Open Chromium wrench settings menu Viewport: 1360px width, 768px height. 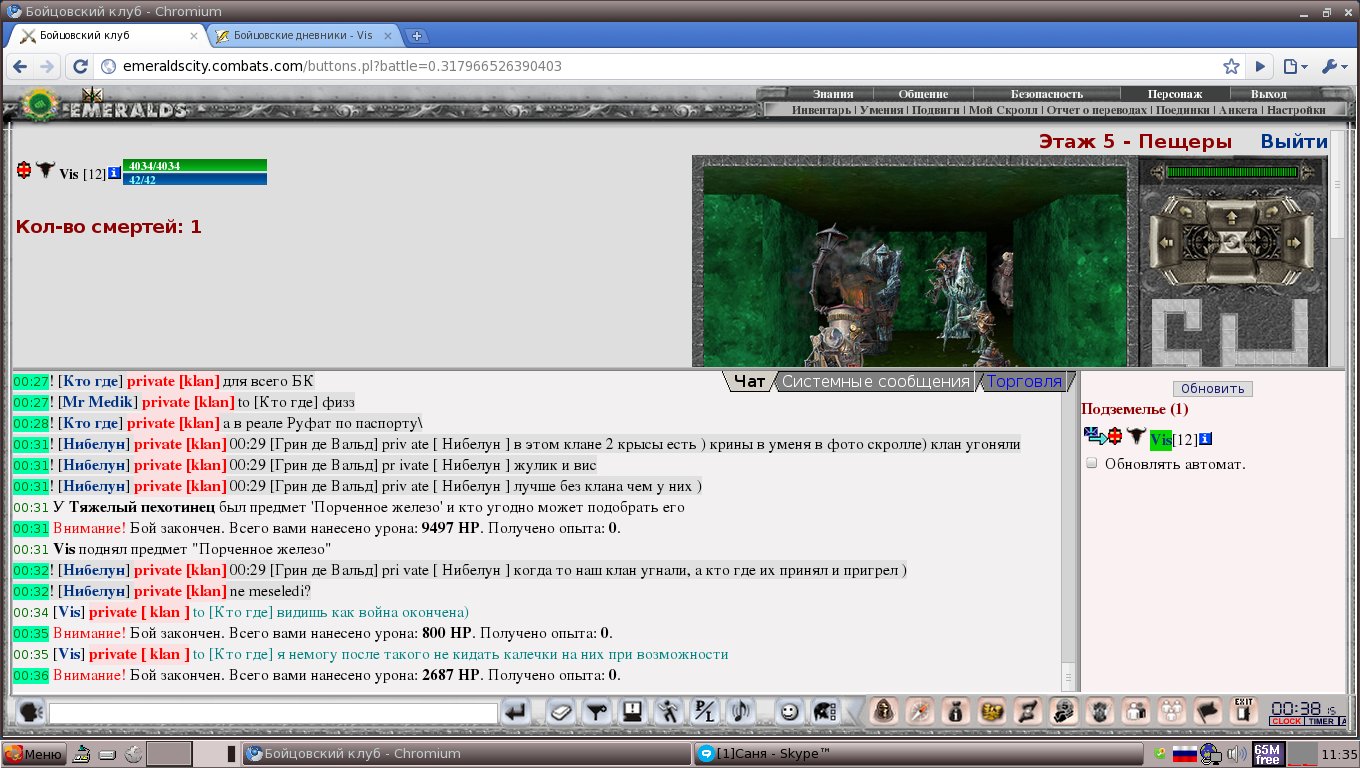[x=1335, y=67]
